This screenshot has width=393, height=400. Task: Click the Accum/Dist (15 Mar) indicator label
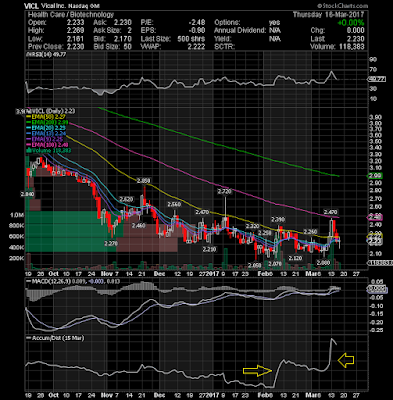(55, 338)
